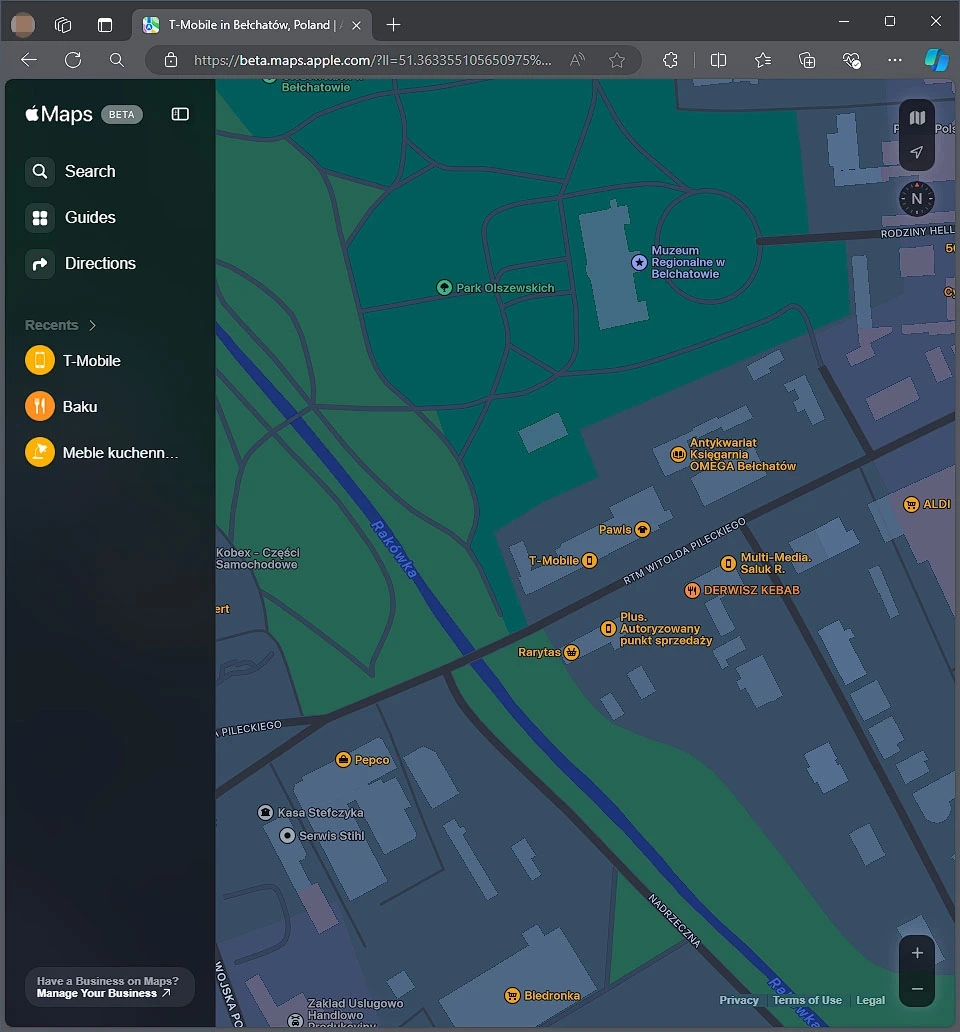Image resolution: width=960 pixels, height=1032 pixels.
Task: Open browser Extensions icon
Action: point(670,60)
